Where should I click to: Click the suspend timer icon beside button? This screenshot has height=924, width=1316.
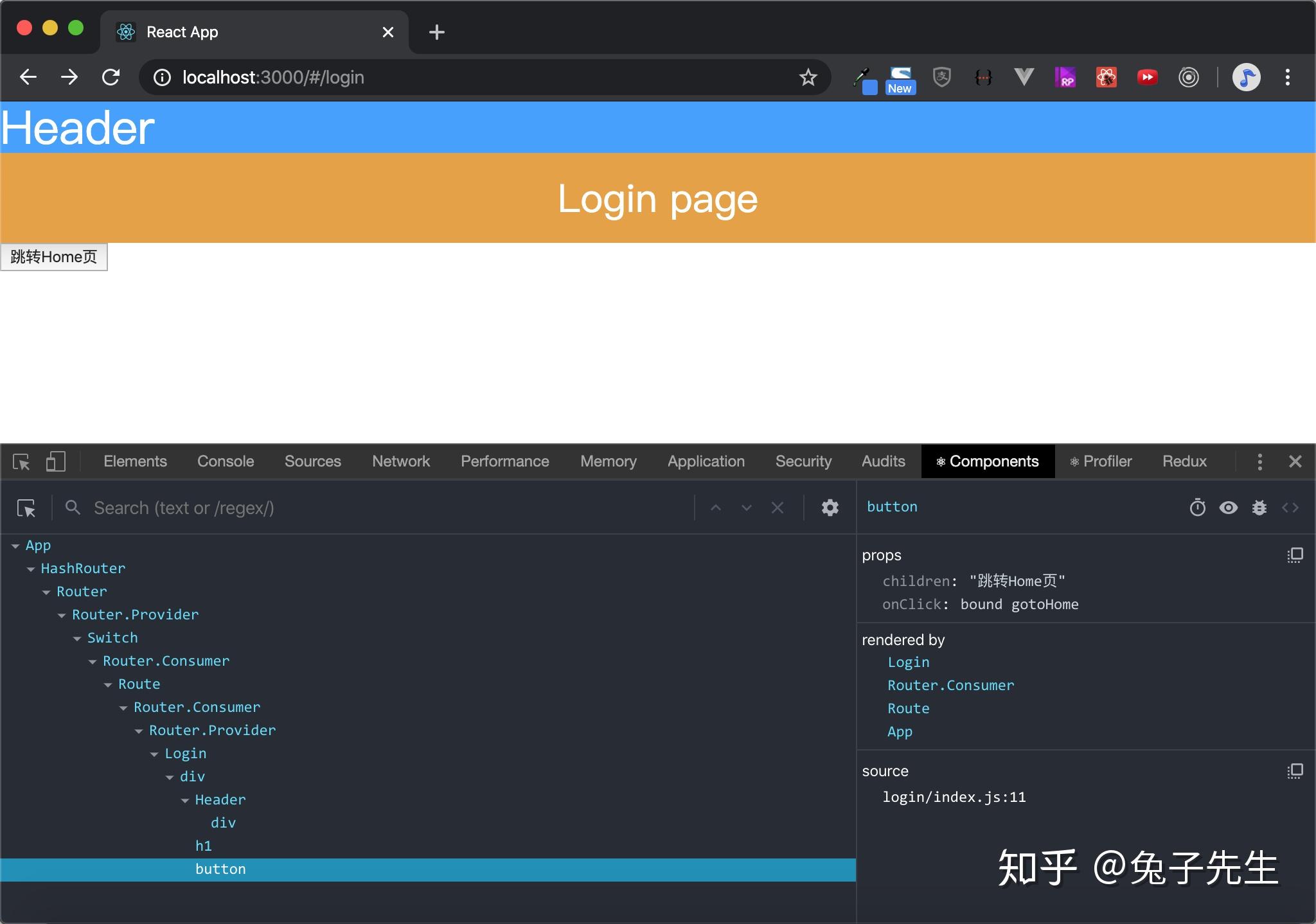[x=1197, y=508]
